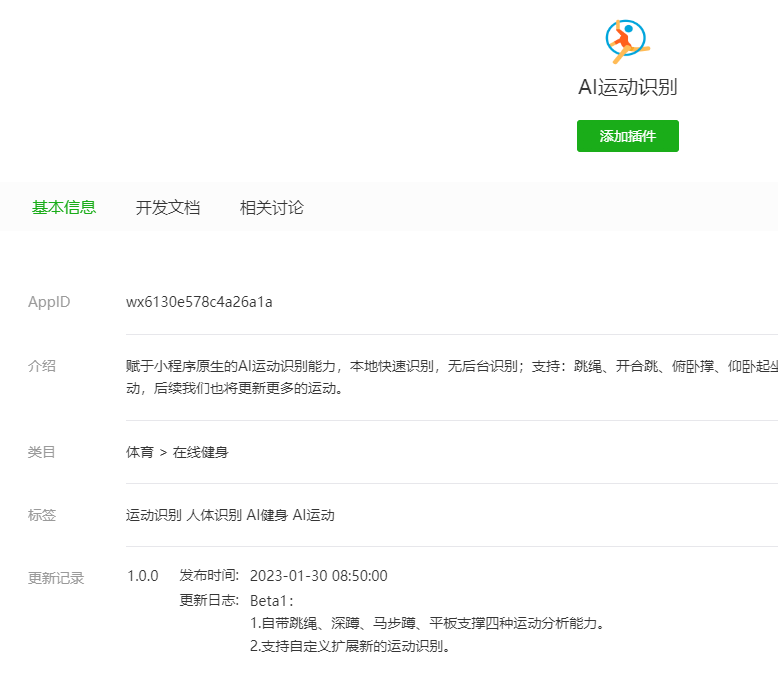Switch to the 开发文档 tab
The image size is (778, 694).
(x=168, y=207)
